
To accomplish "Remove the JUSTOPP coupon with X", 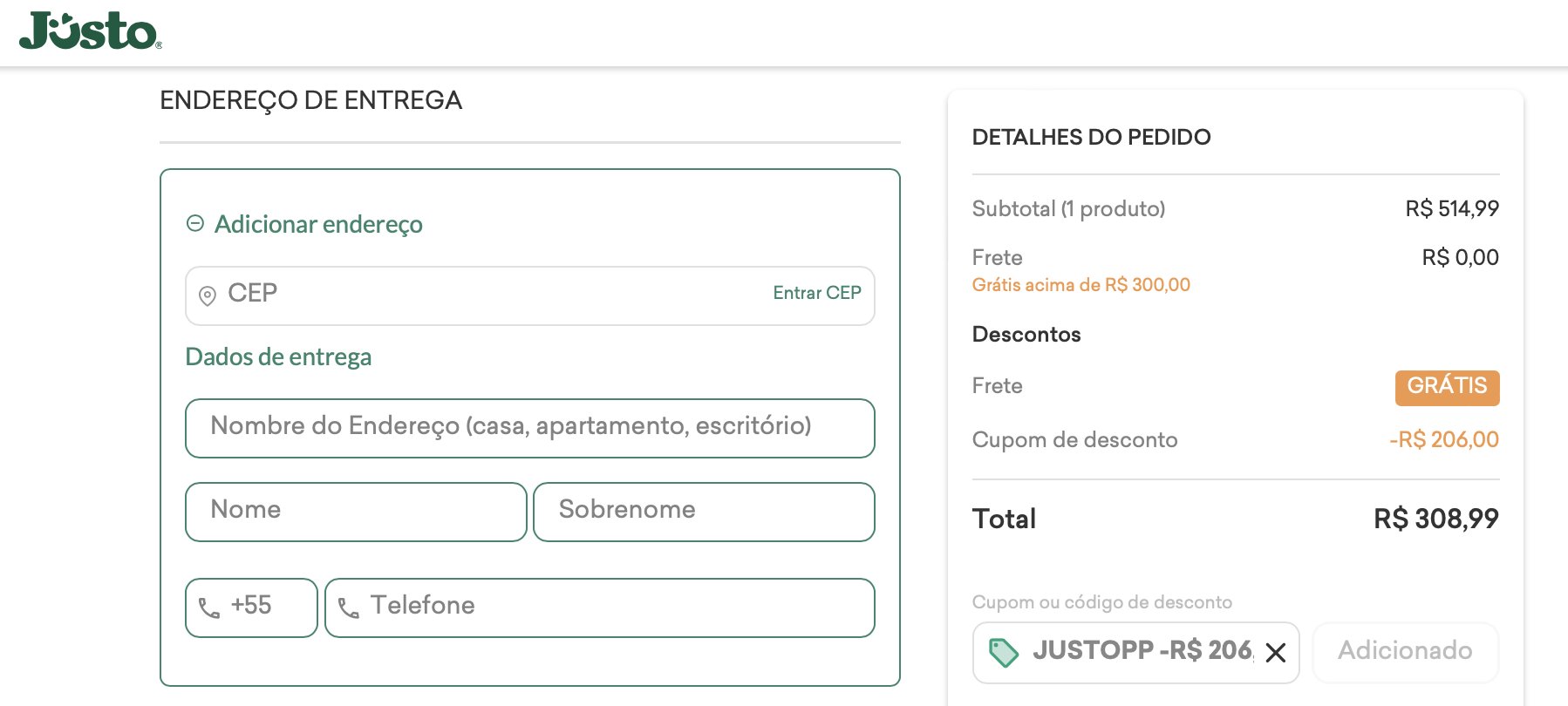I will [1276, 652].
